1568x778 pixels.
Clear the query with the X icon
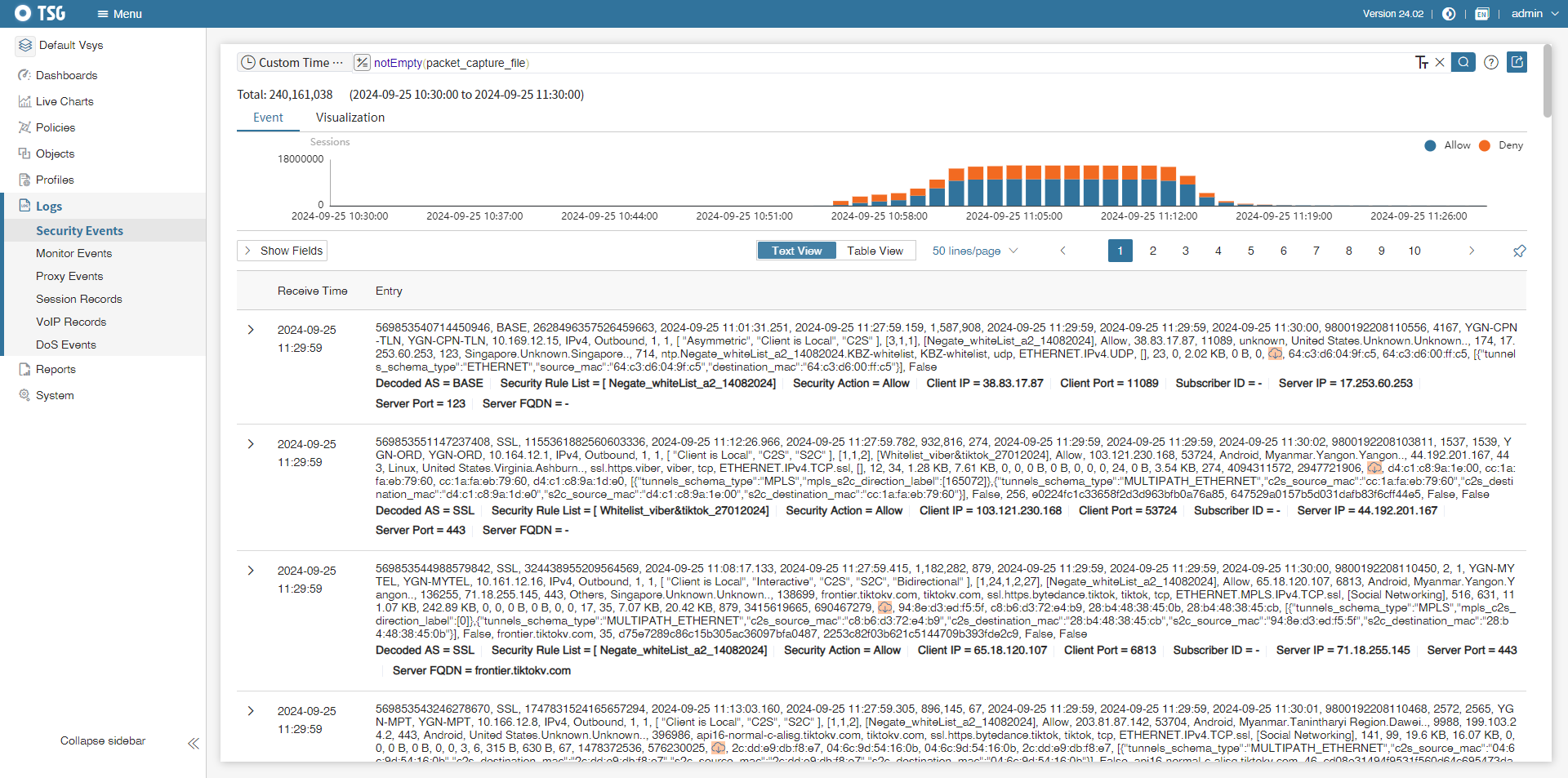(x=1440, y=62)
